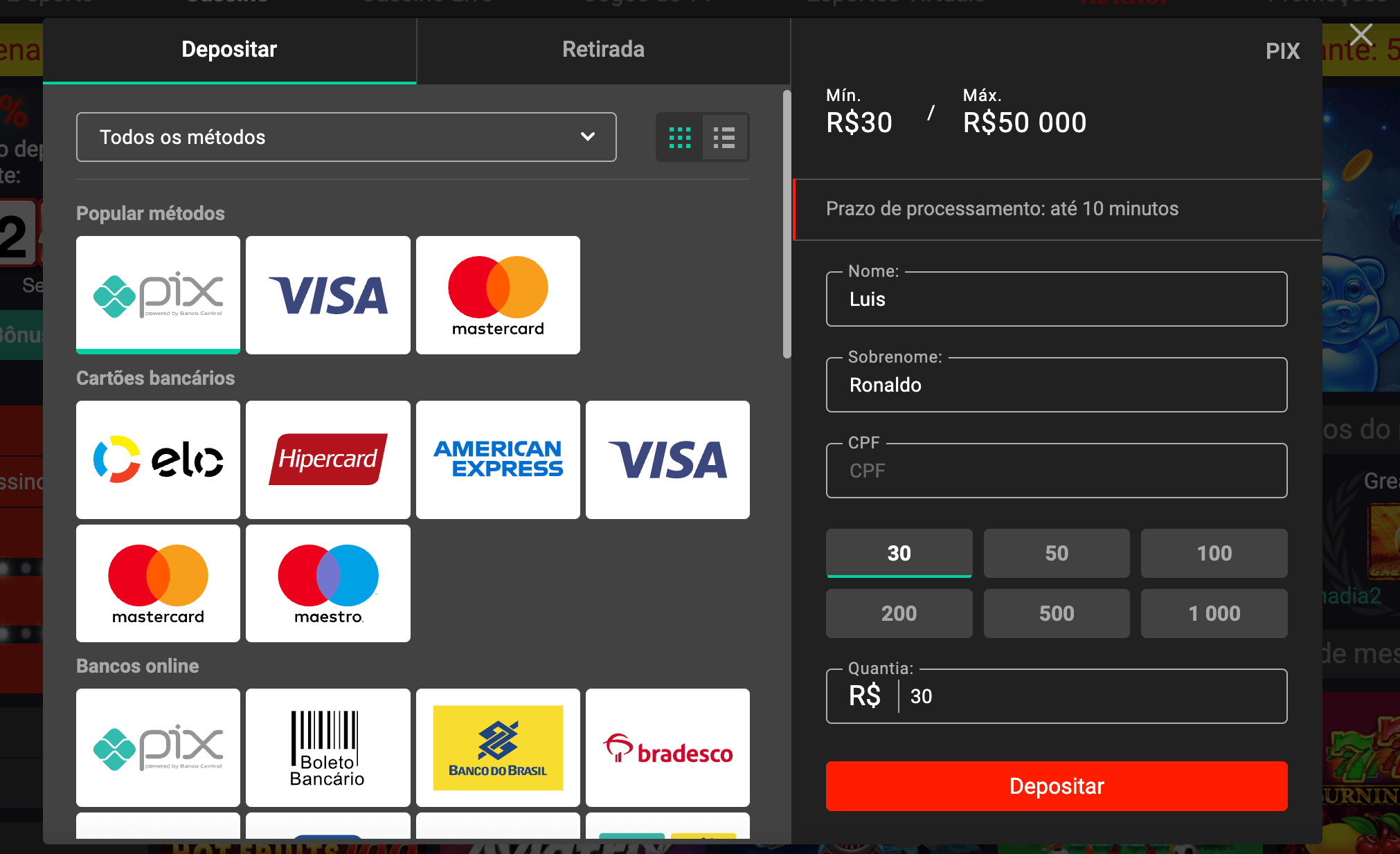Focus the Nome input field
Viewport: 1400px width, 854px height.
(1057, 299)
